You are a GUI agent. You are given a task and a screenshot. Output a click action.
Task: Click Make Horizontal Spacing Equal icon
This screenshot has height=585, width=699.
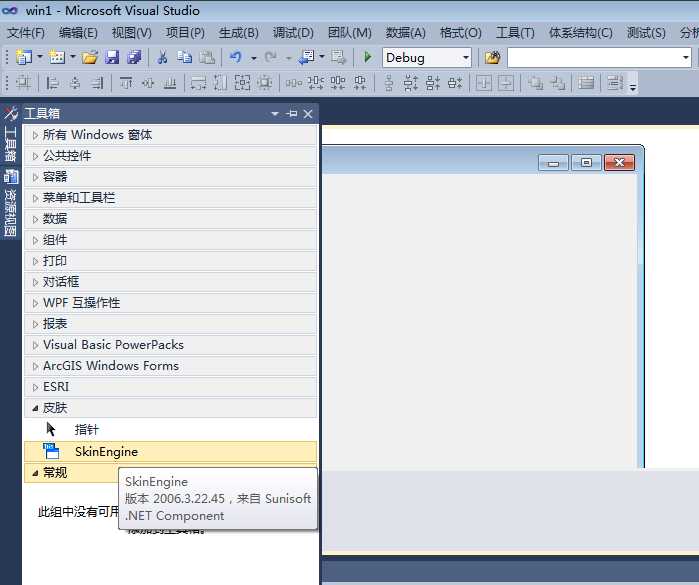[294, 83]
